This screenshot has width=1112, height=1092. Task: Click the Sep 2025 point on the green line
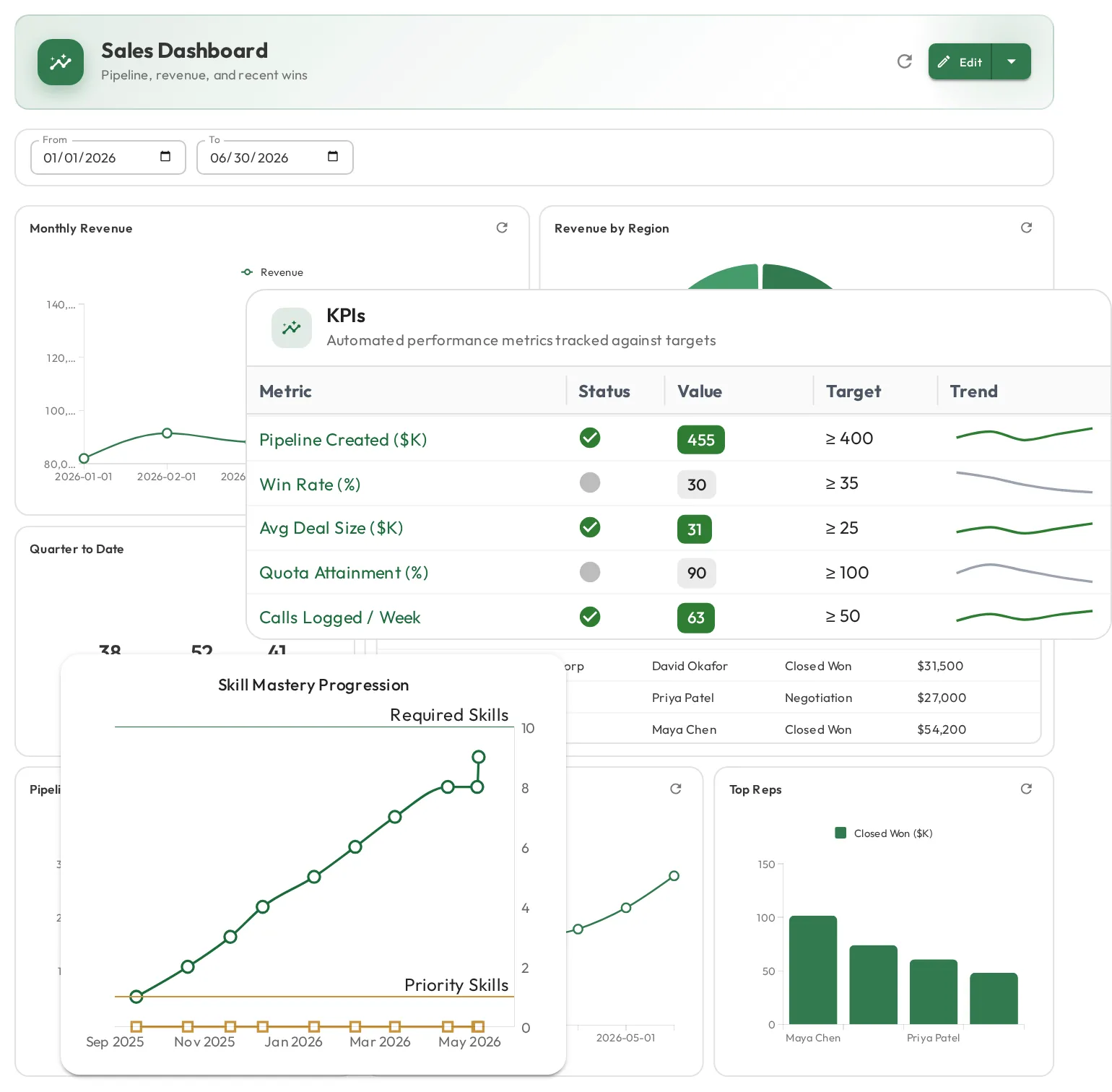[136, 997]
